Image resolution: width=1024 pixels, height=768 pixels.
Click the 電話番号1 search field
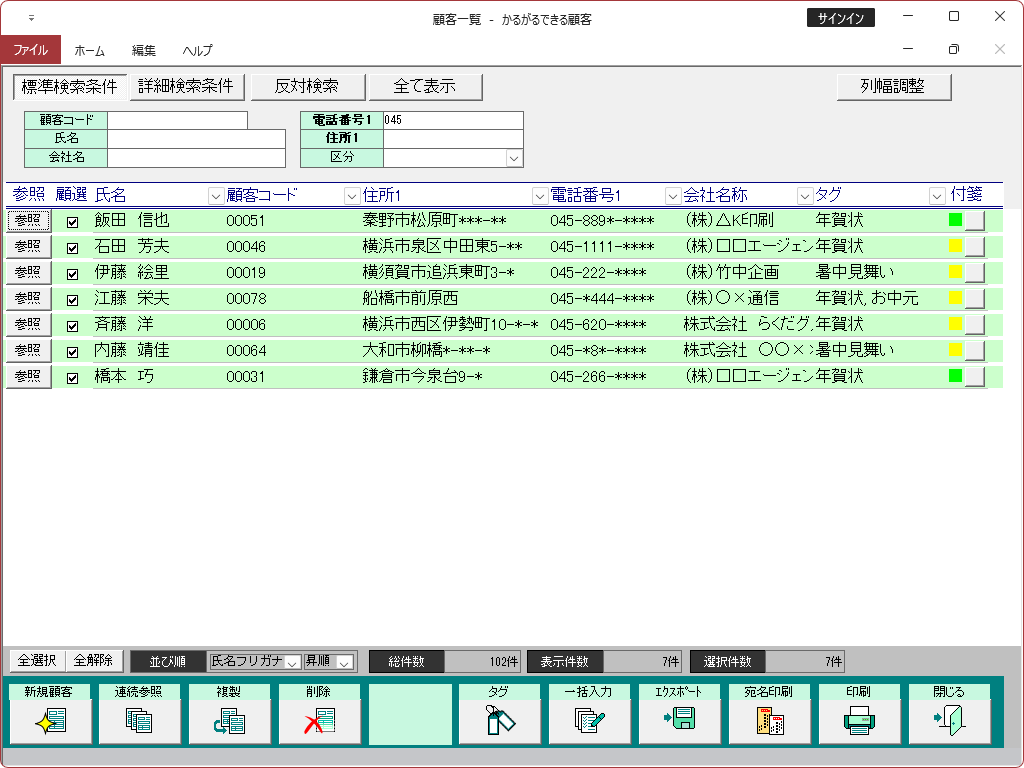[x=452, y=120]
